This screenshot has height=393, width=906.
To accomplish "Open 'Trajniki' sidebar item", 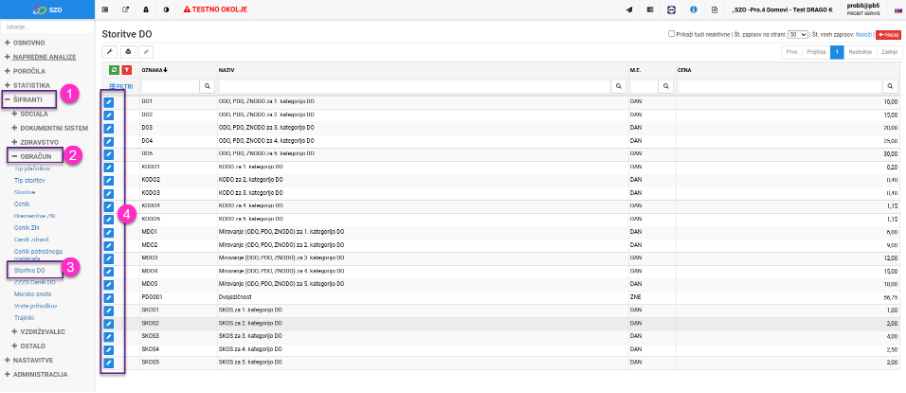I will 25,318.
